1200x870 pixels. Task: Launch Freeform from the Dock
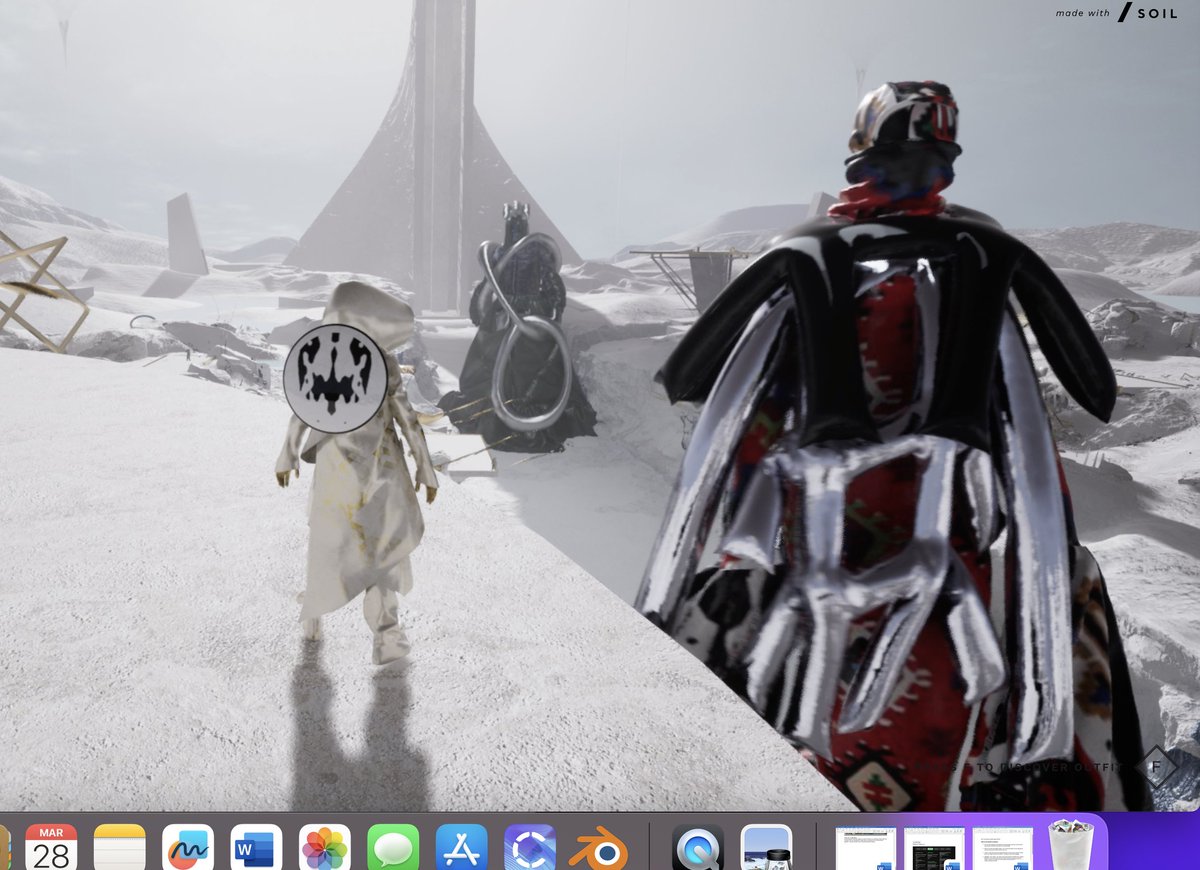188,848
